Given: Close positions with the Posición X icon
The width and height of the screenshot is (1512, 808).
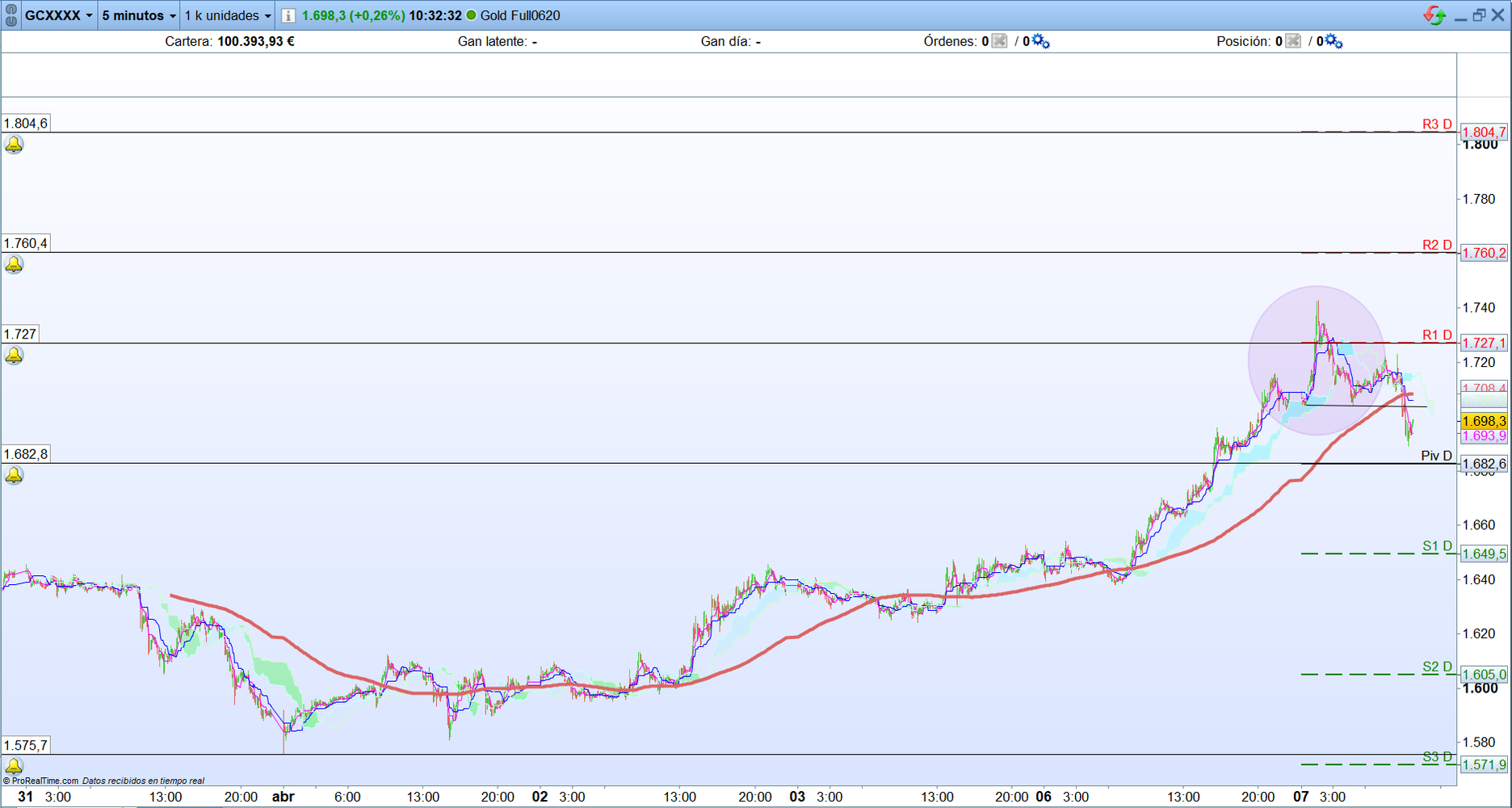Looking at the screenshot, I should point(1293,41).
